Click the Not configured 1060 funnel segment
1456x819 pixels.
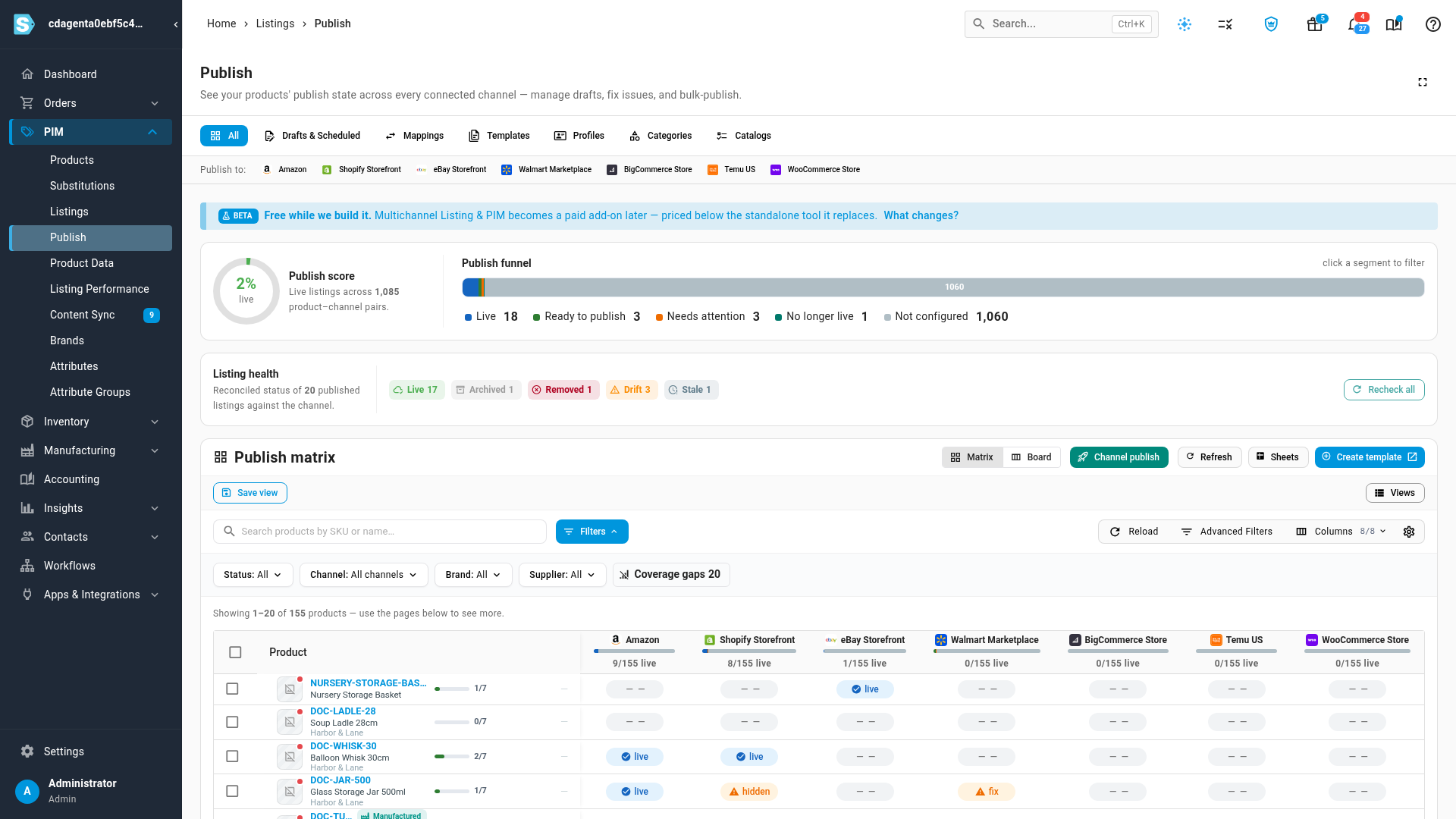(x=954, y=287)
